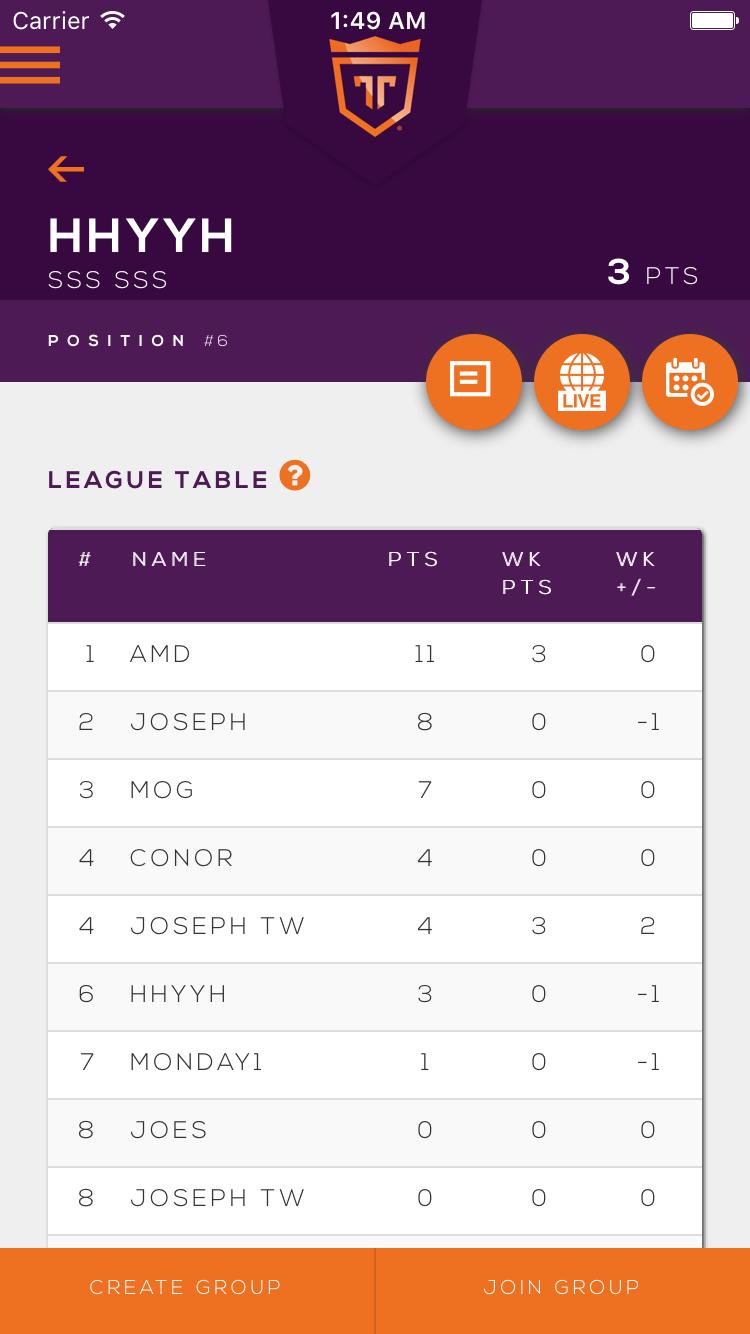
Task: Tap the battery status icon
Action: click(x=713, y=20)
